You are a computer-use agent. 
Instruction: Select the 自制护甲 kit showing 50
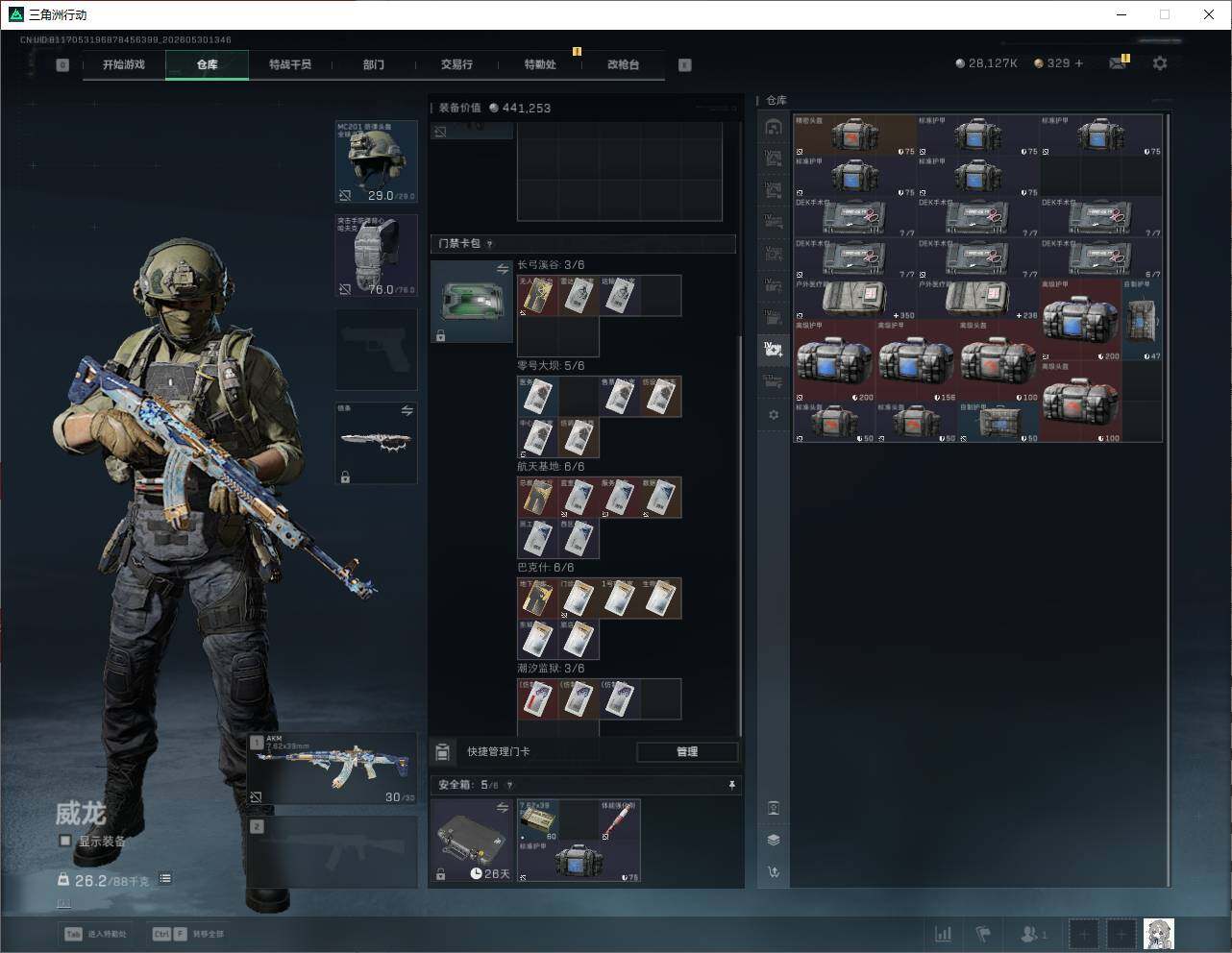tap(998, 423)
